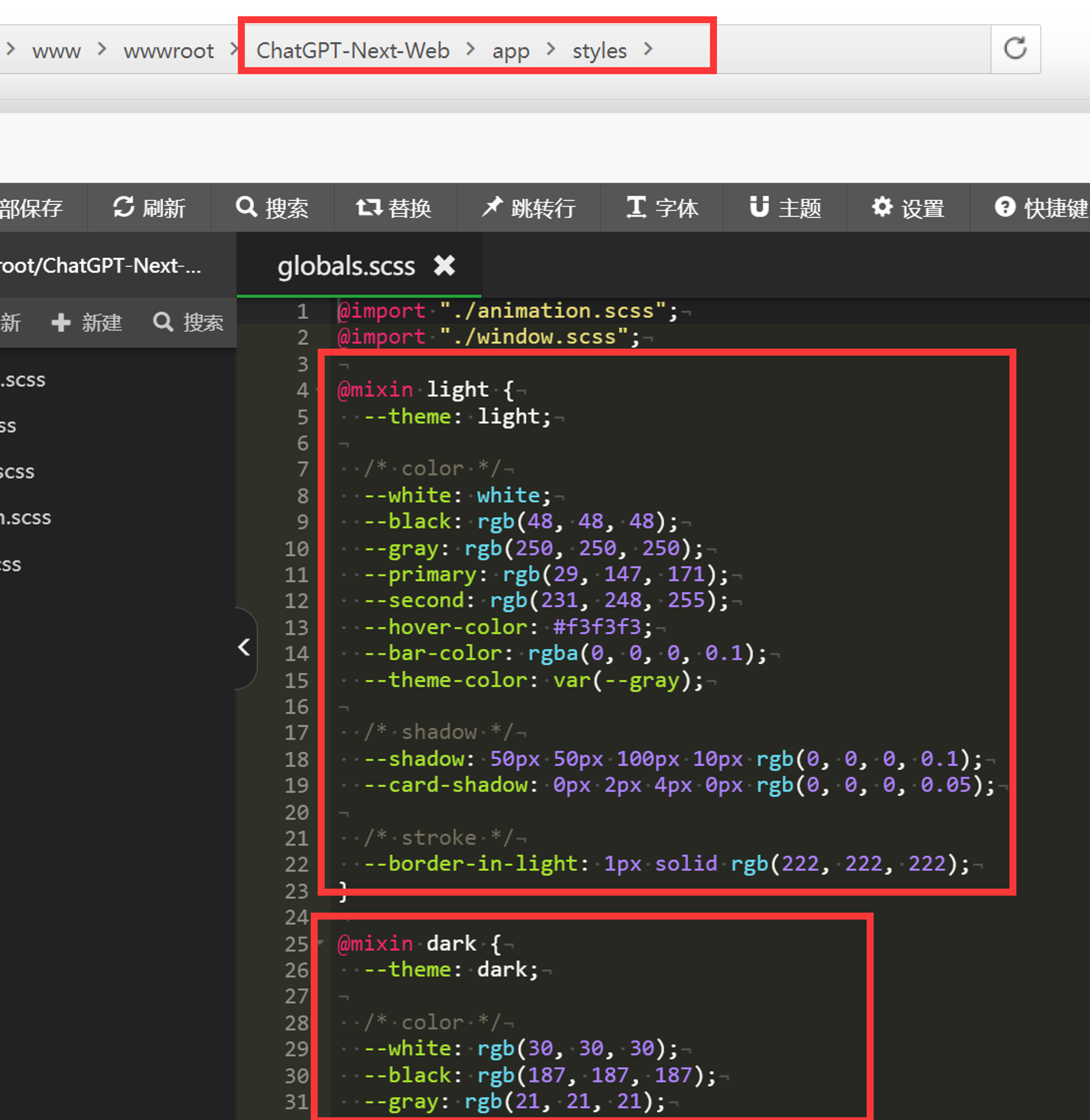Open the 字体 font settings
1090x1120 pixels.
(x=662, y=208)
